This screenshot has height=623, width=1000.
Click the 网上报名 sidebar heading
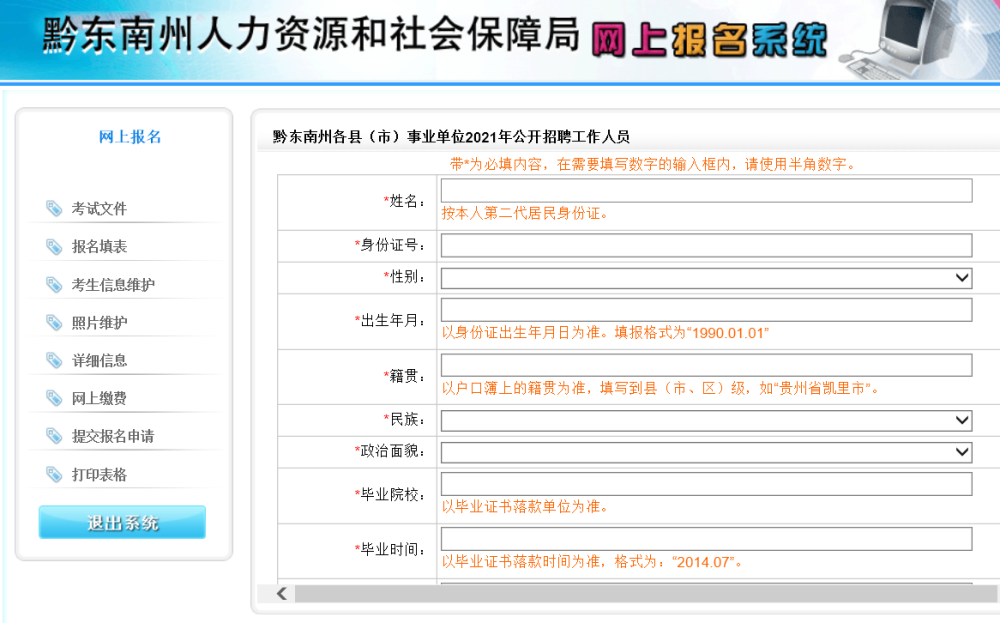(130, 137)
